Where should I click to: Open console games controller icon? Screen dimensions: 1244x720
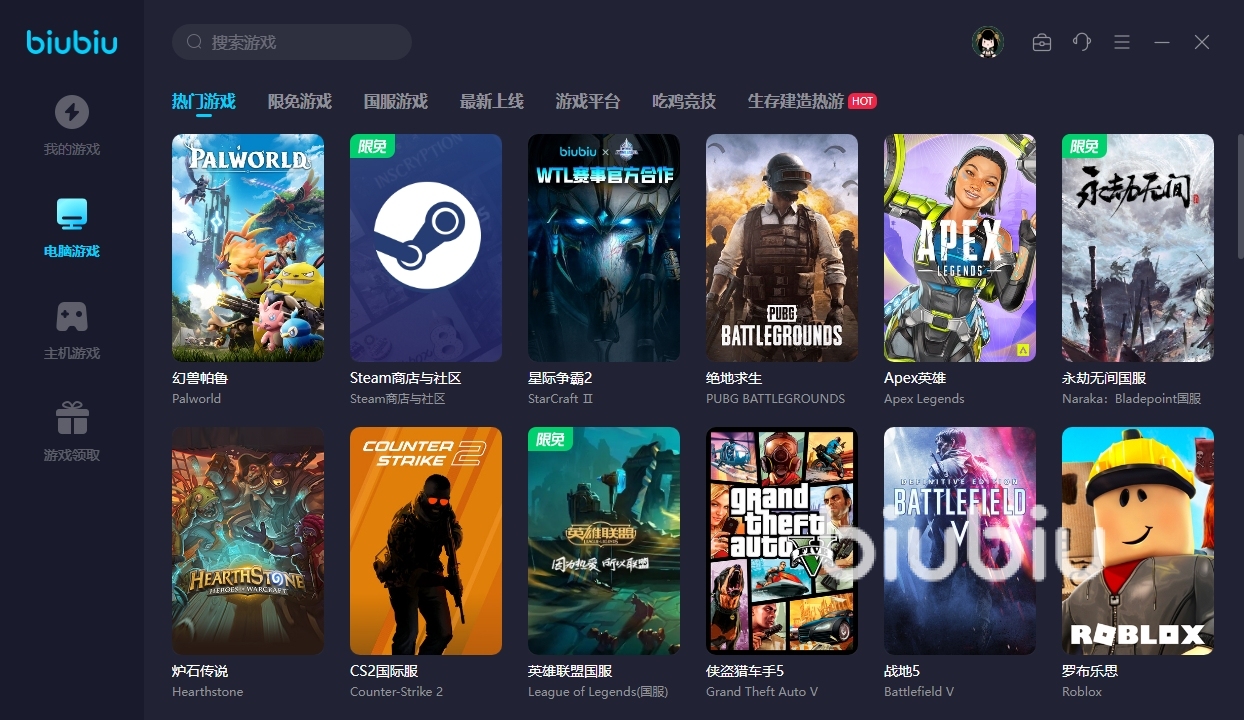pyautogui.click(x=71, y=317)
